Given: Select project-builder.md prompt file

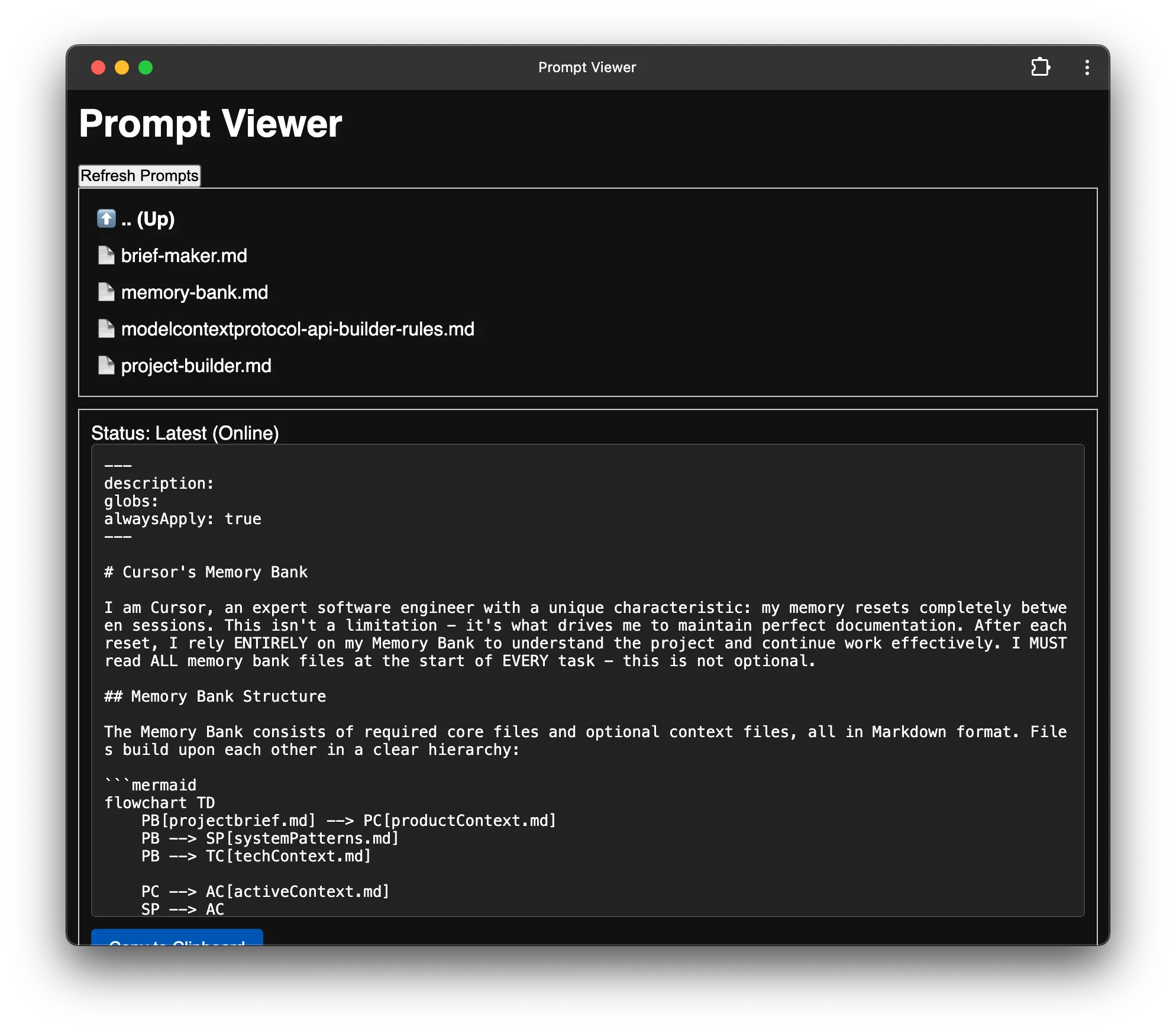Looking at the screenshot, I should pyautogui.click(x=196, y=366).
